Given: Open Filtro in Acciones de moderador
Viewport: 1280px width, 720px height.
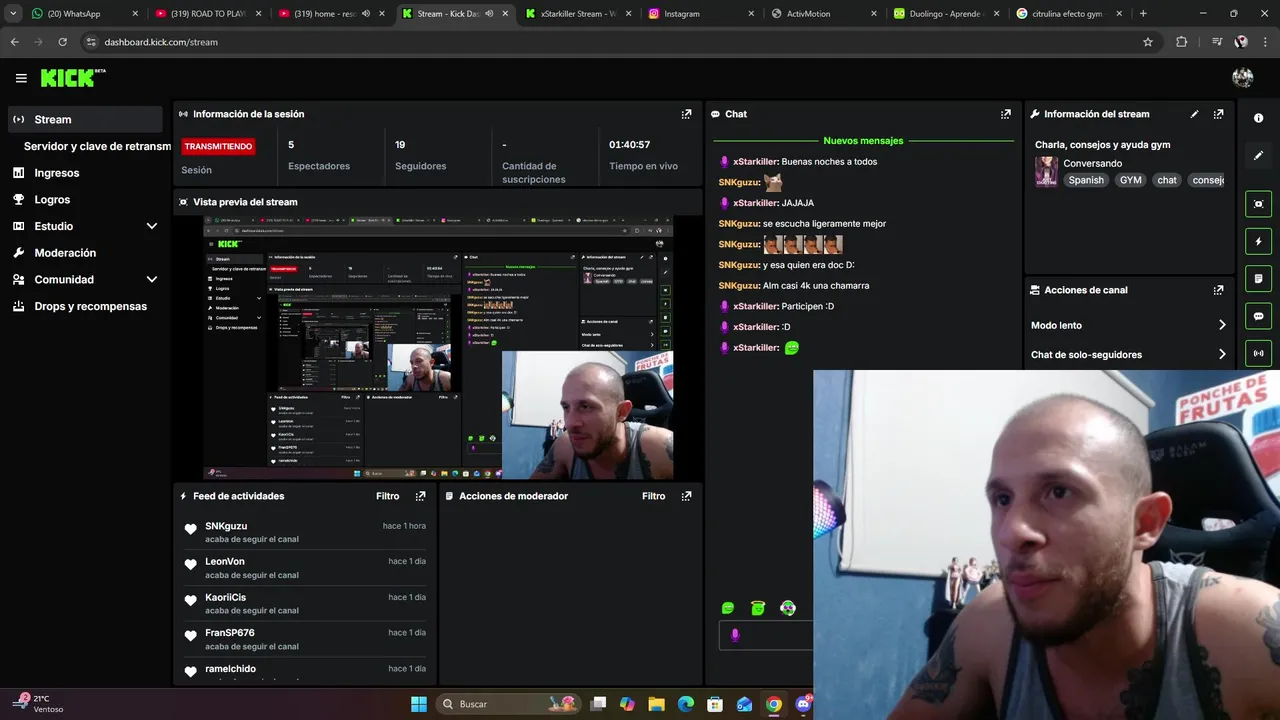Looking at the screenshot, I should coord(653,496).
